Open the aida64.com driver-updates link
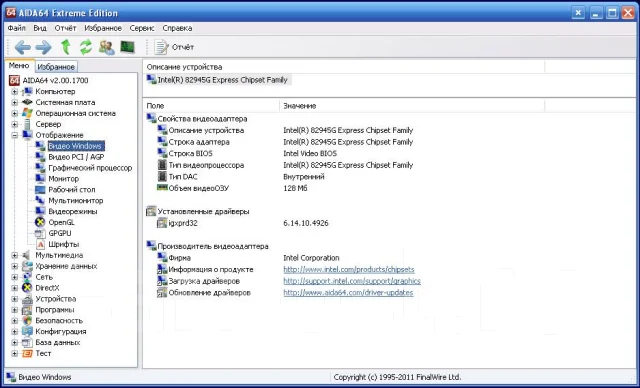 [348, 293]
